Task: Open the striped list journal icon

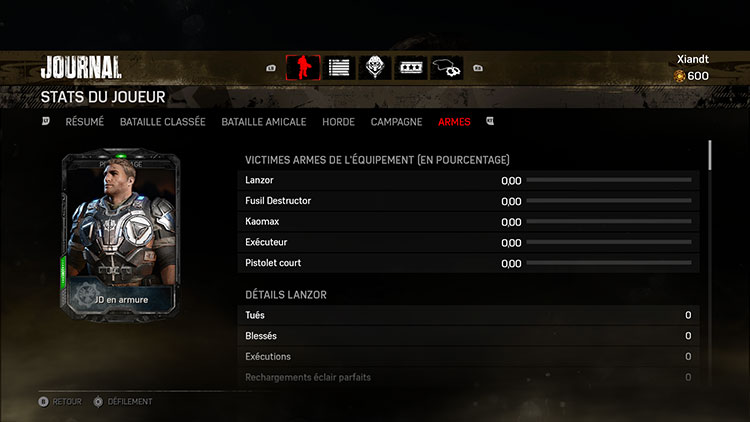Action: click(x=339, y=67)
